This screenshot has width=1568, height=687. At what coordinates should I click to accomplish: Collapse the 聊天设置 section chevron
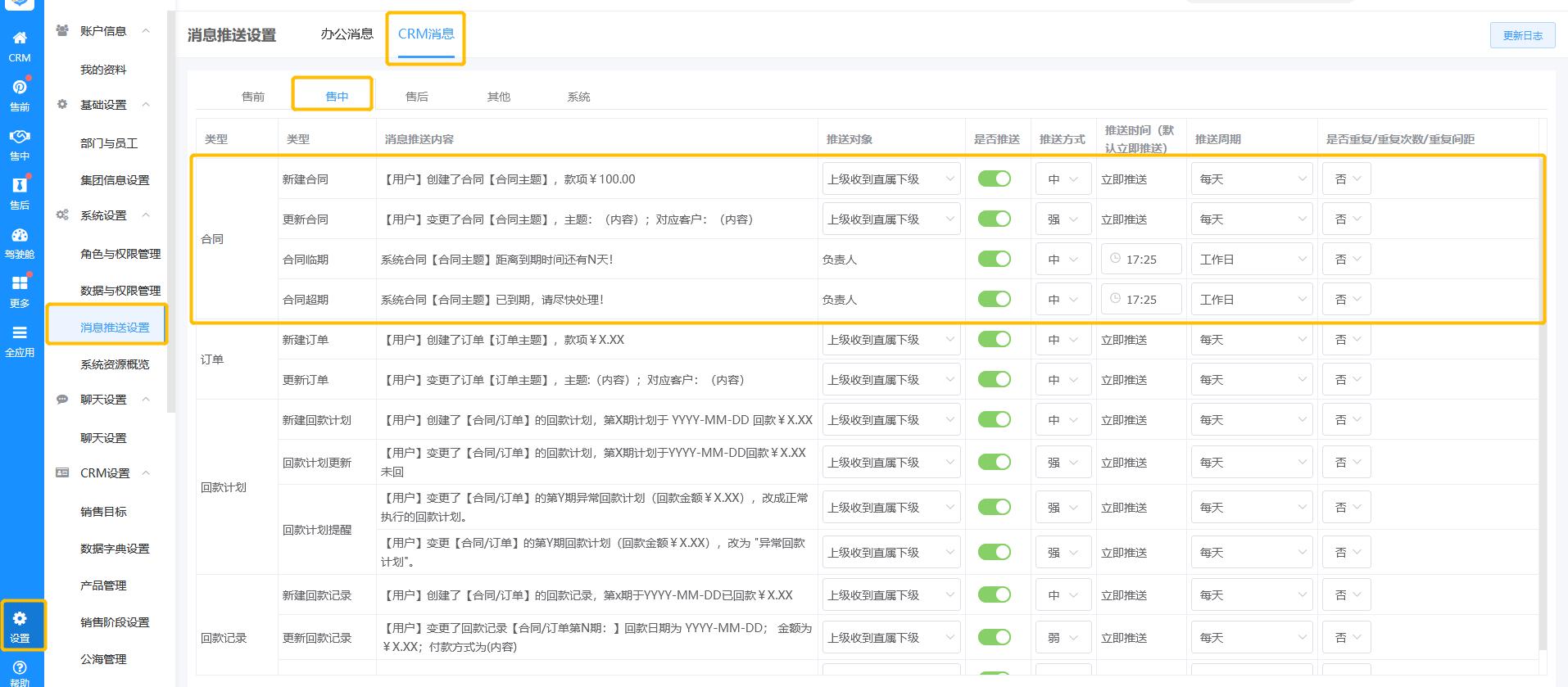[146, 399]
